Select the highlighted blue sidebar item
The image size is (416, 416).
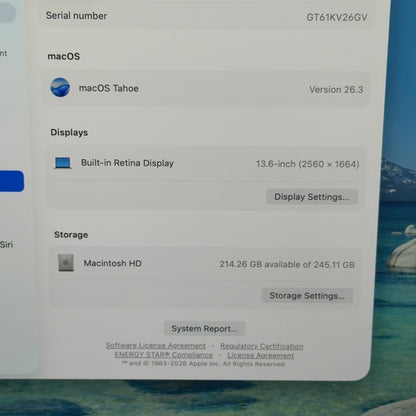(12, 181)
